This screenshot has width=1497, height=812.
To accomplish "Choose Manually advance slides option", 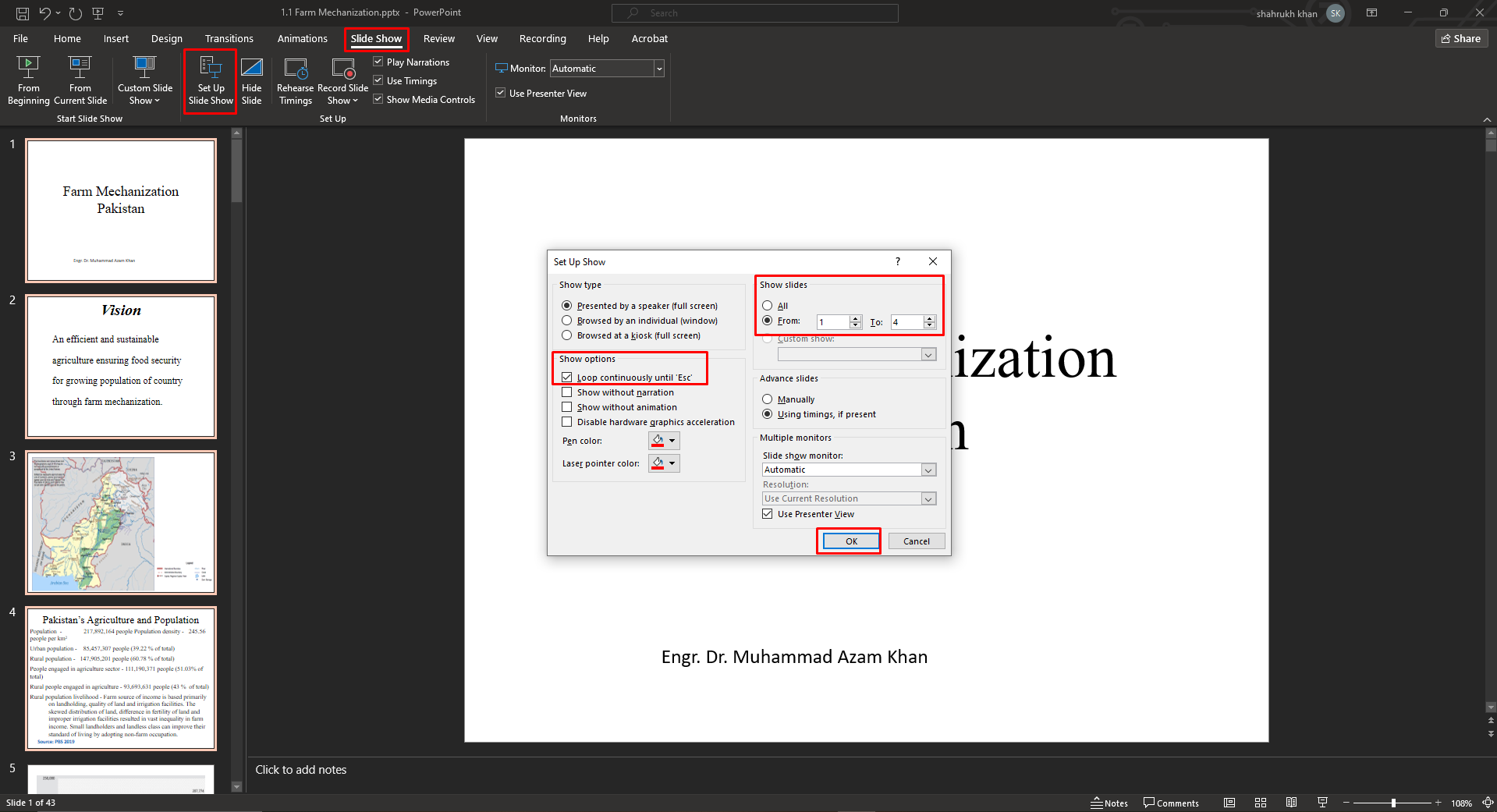I will pyautogui.click(x=768, y=399).
